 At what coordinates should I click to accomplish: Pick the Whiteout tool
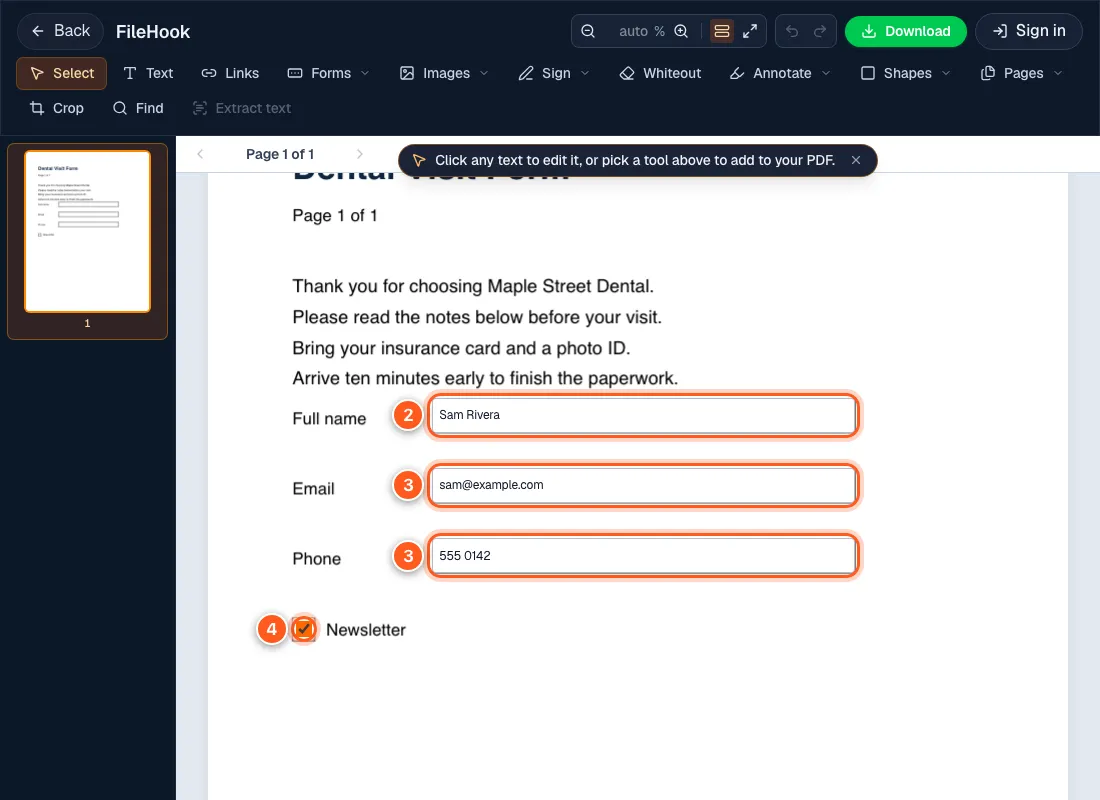click(x=660, y=73)
